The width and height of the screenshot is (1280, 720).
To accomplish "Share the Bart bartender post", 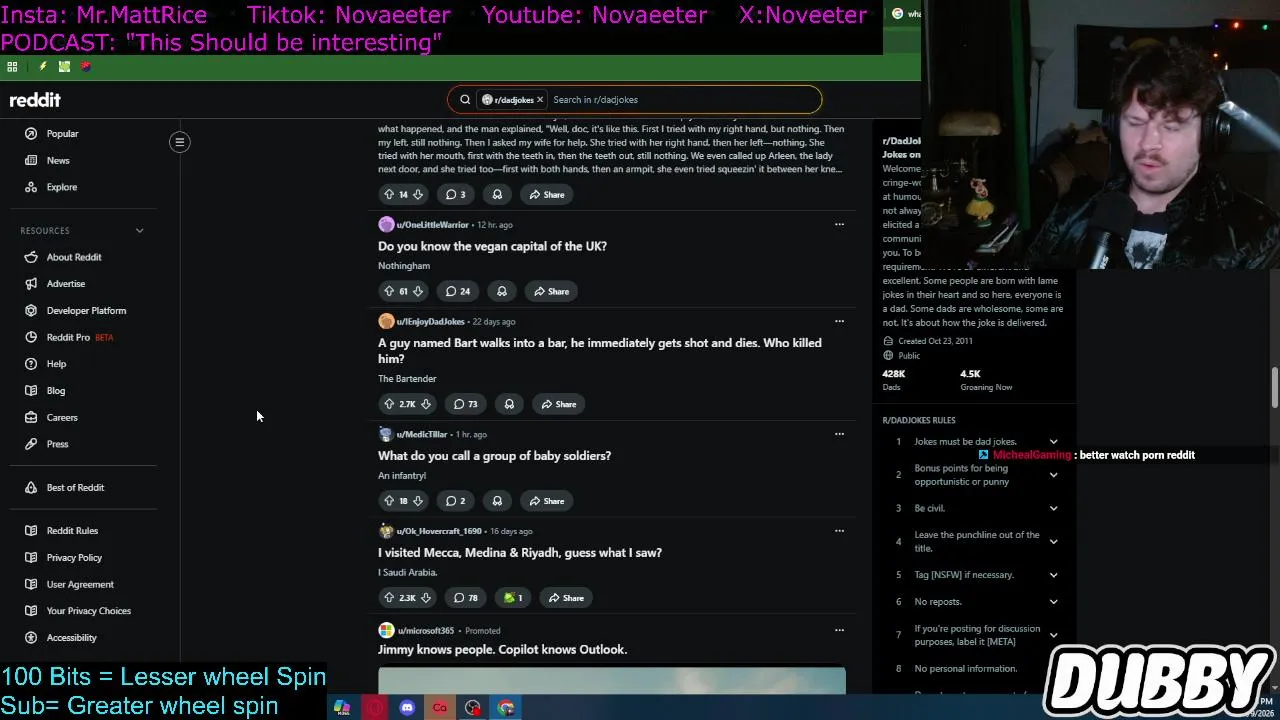I will (559, 404).
